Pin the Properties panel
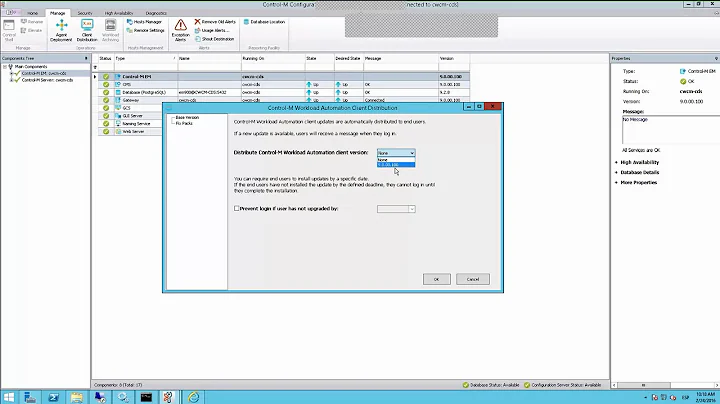Screen dimensions: 720x404 (x=716, y=59)
